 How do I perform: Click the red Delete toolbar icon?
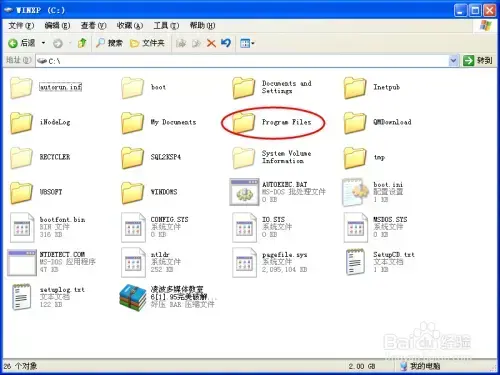pyautogui.click(x=211, y=43)
